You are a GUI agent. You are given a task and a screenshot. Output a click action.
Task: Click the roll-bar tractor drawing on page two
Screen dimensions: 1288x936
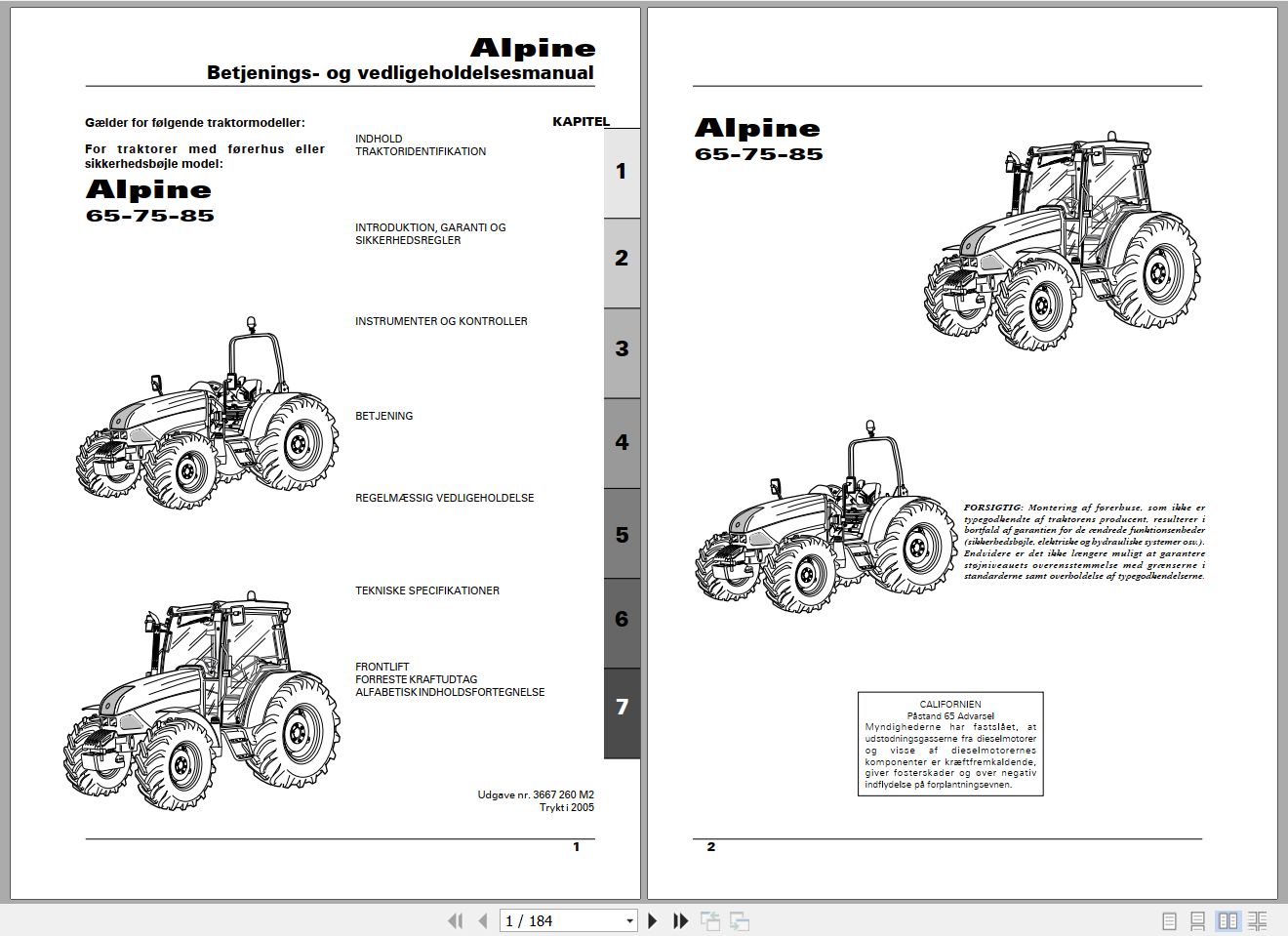coord(826,518)
